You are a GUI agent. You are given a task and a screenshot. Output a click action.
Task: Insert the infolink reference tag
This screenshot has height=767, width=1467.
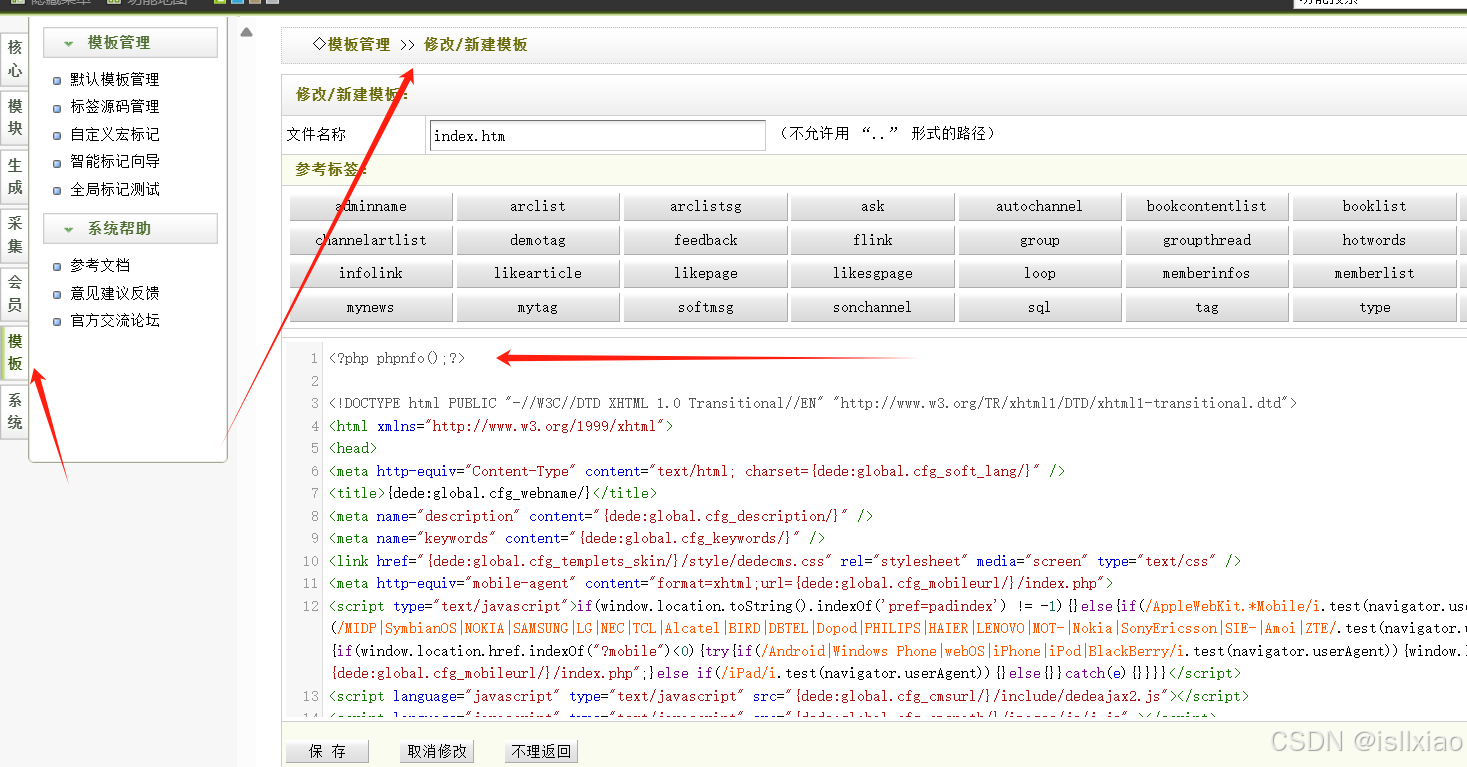[370, 273]
